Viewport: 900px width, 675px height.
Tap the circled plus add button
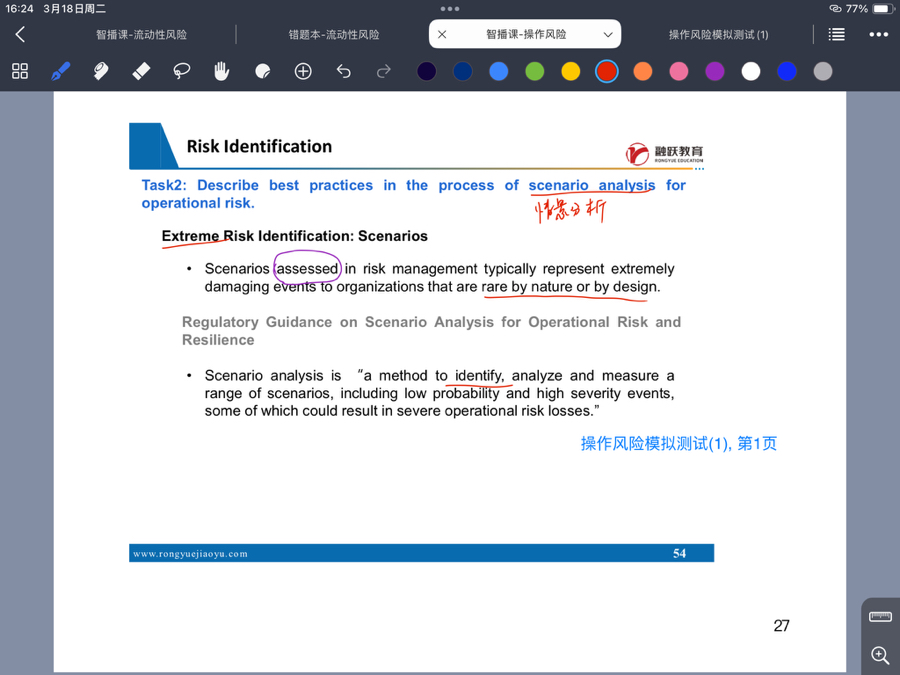(x=303, y=71)
